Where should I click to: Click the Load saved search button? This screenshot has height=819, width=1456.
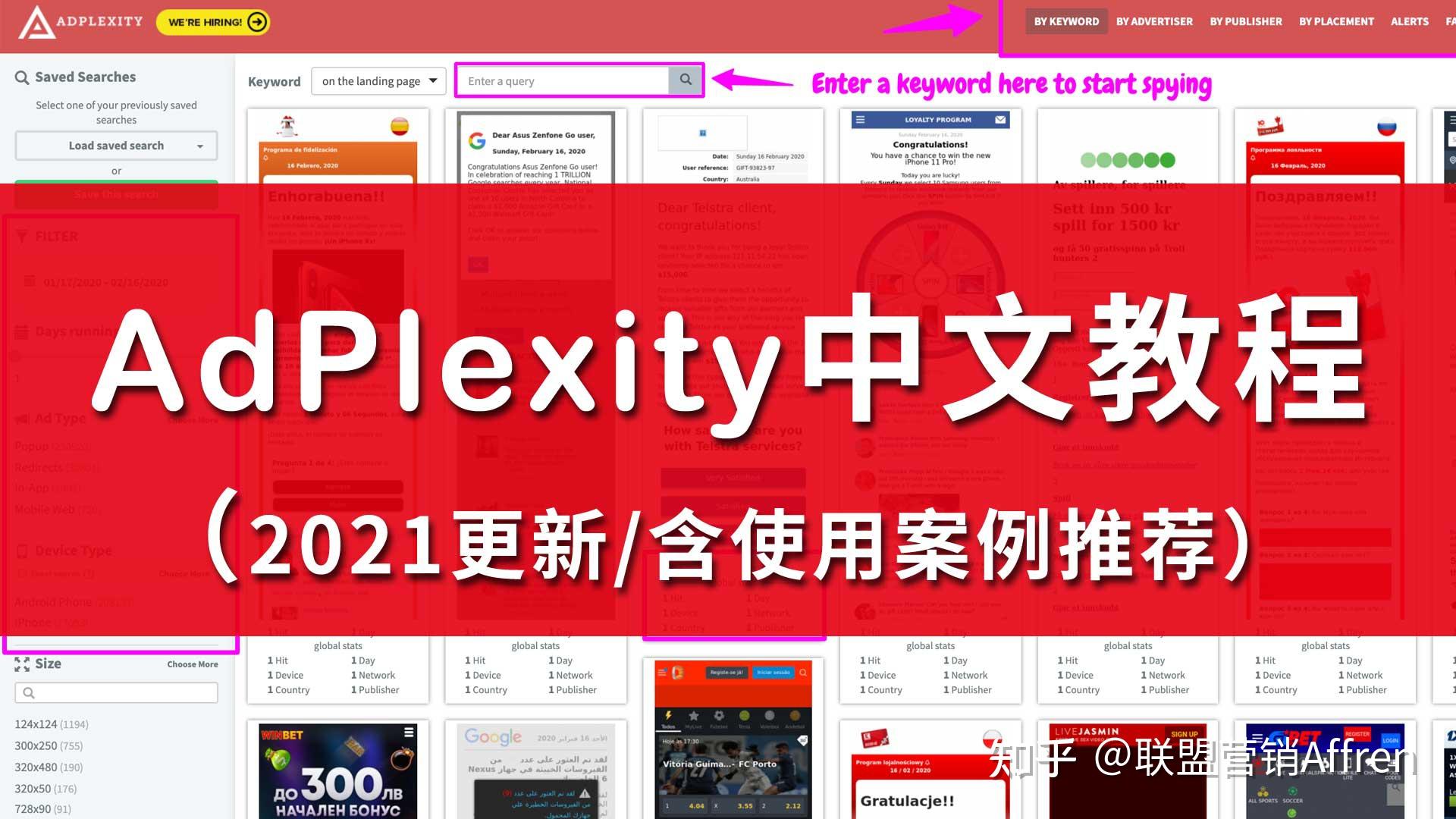click(115, 145)
